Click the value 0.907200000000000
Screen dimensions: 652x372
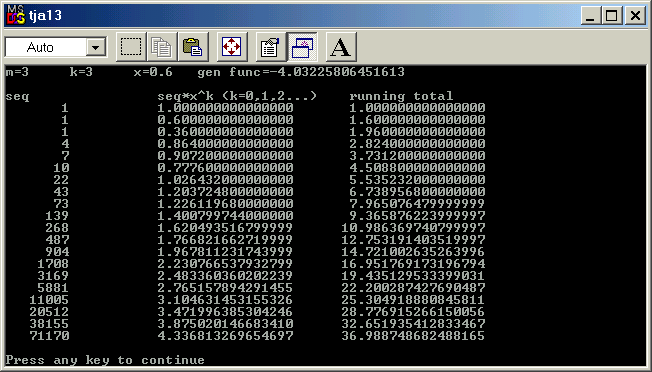(225, 156)
